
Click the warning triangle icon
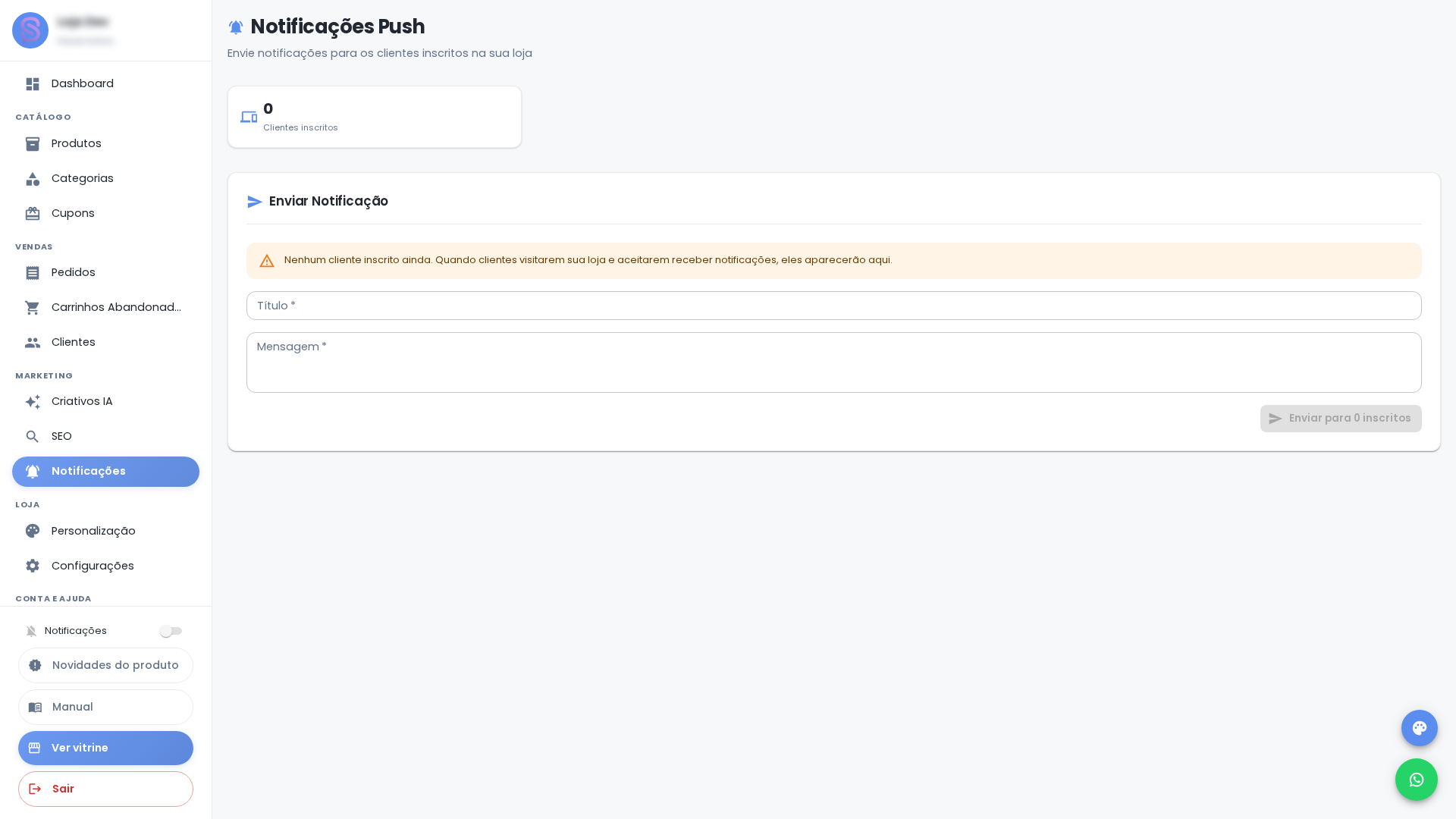(x=267, y=261)
